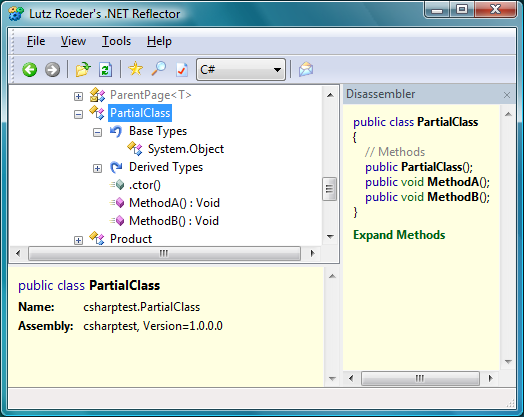Click info panel scrollbar down arrow

(332, 379)
